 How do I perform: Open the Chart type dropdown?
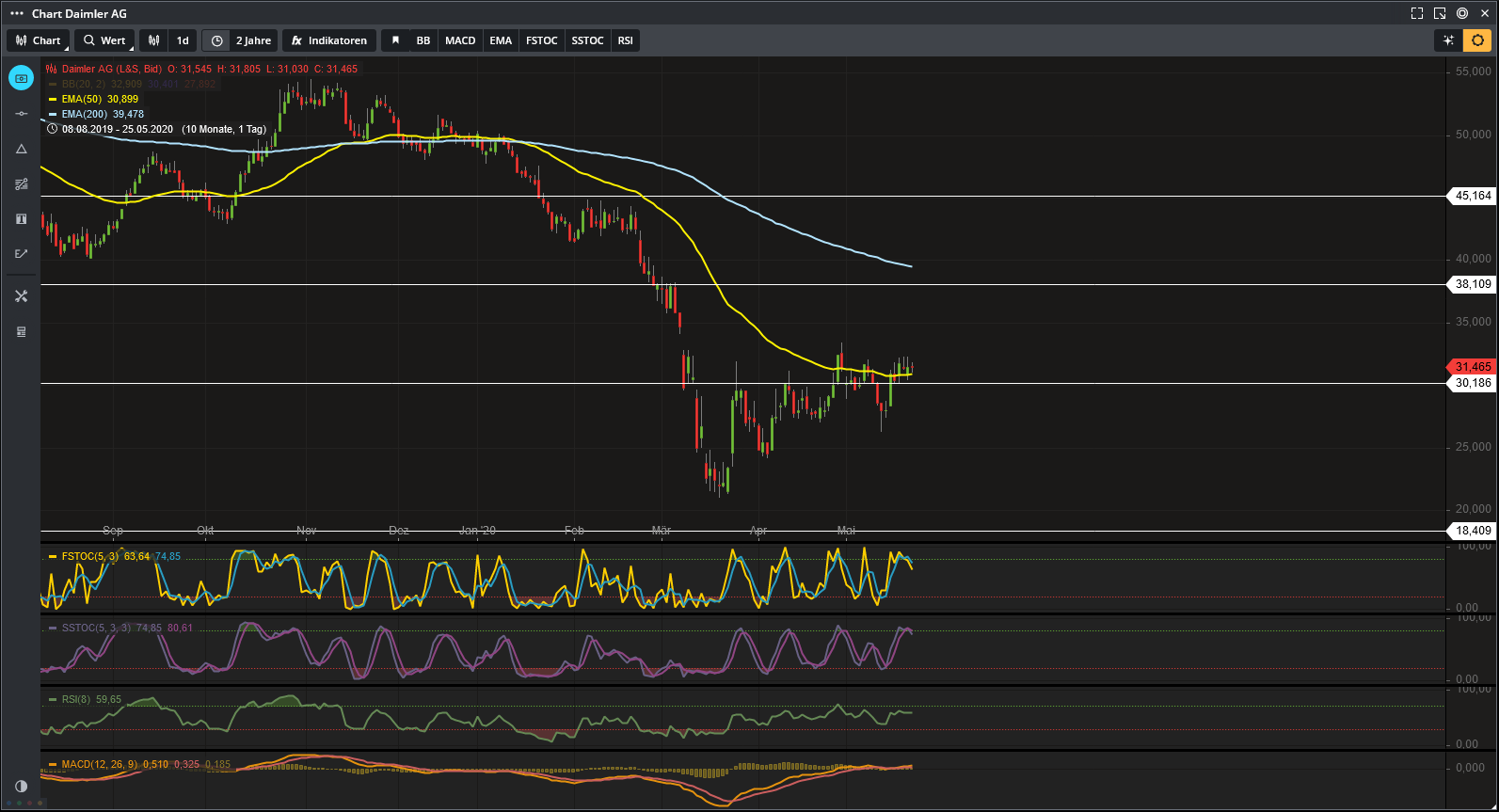pyautogui.click(x=39, y=40)
